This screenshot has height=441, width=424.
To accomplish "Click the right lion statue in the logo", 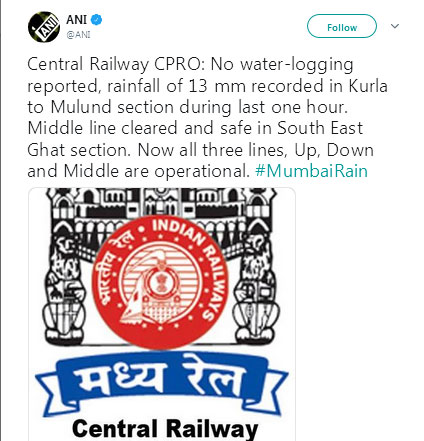I will click(256, 288).
